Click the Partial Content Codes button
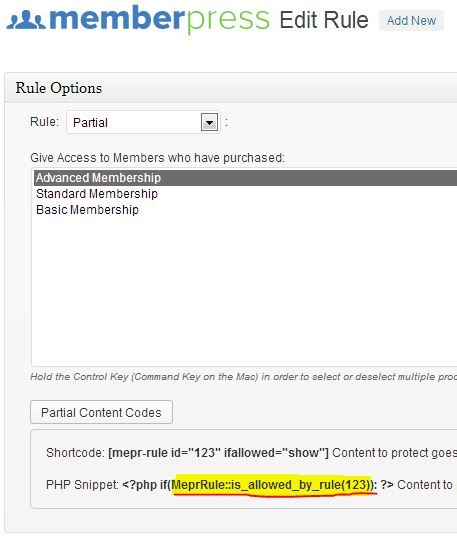Screen dimensions: 457x553 [101, 412]
